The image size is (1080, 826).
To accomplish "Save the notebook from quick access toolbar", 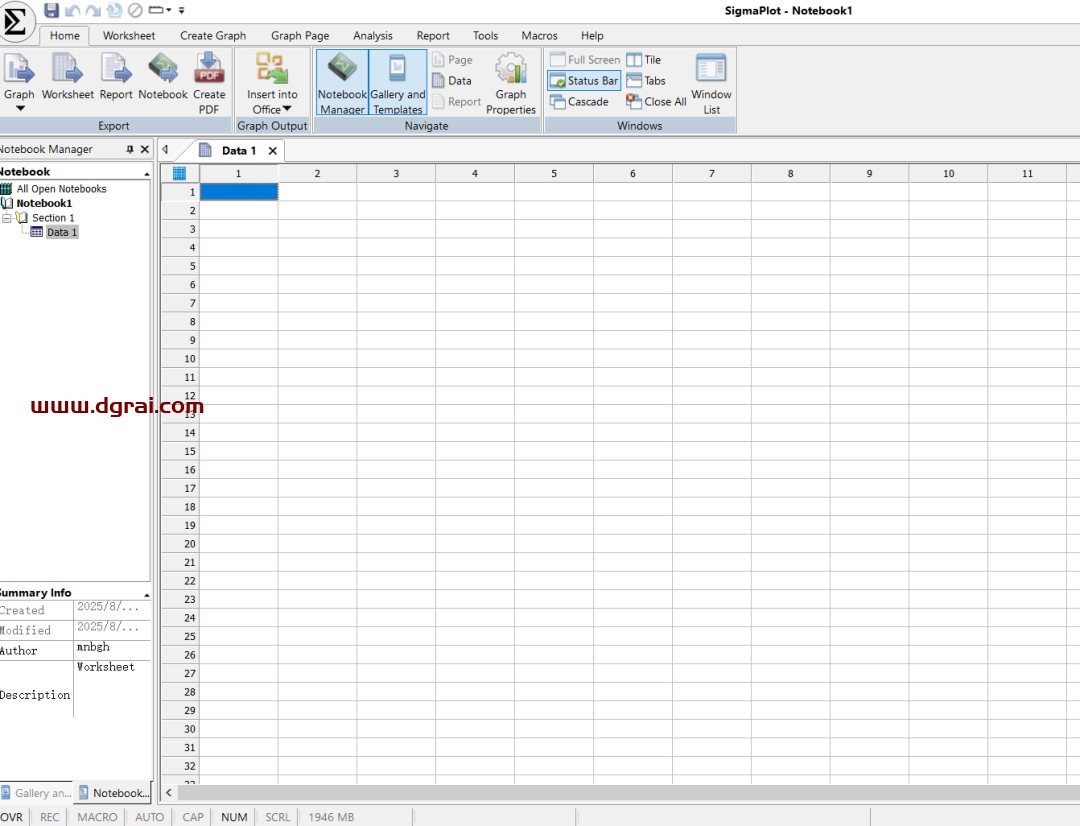I will tap(51, 10).
